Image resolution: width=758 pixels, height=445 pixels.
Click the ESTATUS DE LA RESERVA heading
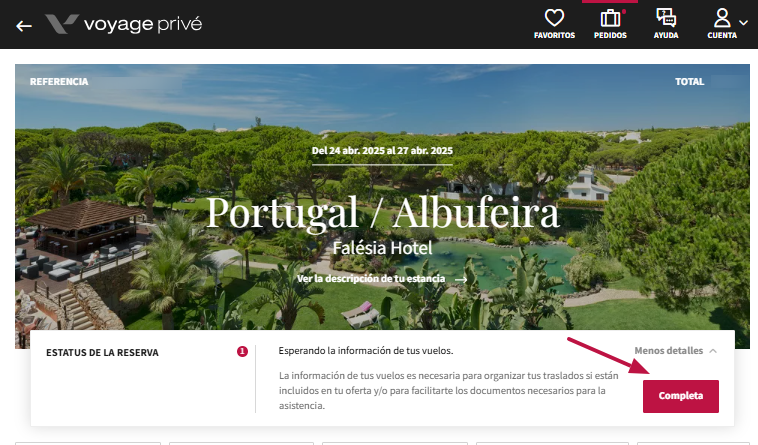coord(102,353)
